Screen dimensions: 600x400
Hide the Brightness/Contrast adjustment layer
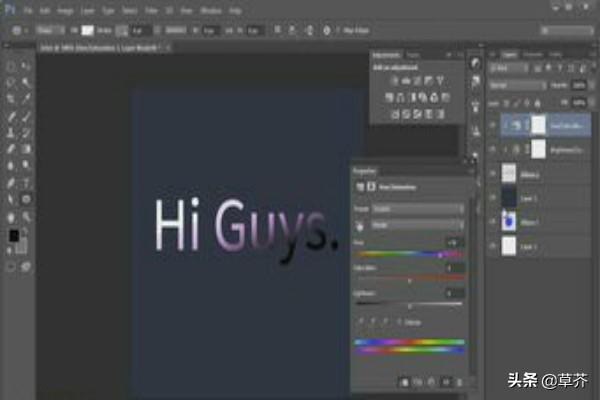tap(493, 149)
